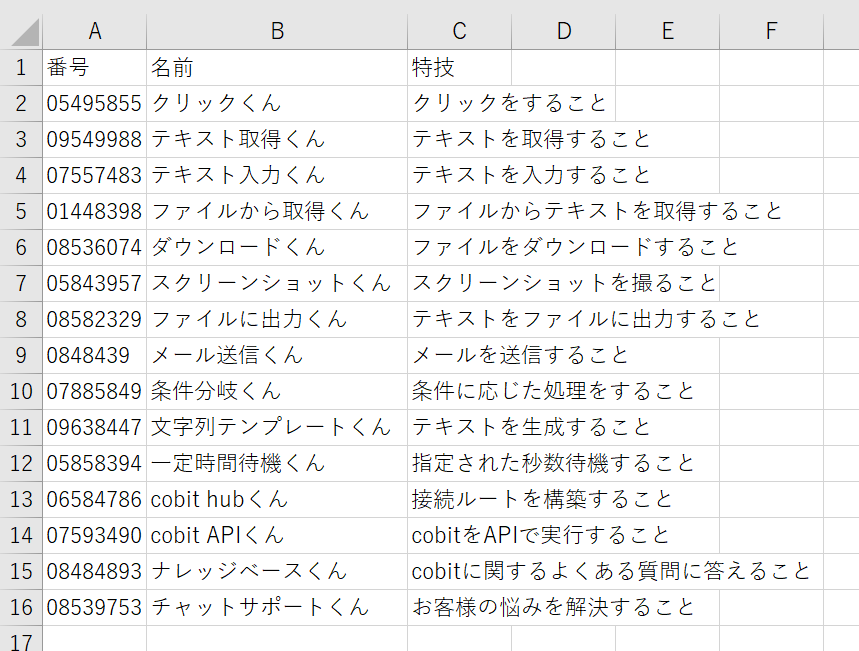This screenshot has width=859, height=651.
Task: Select column A header
Action: (x=95, y=31)
